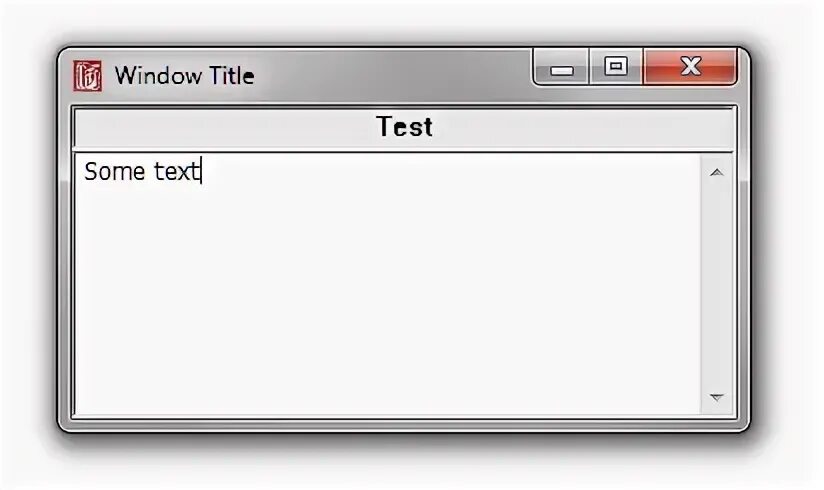Click the scrollbar down arrow
The width and height of the screenshot is (824, 490).
[x=716, y=398]
